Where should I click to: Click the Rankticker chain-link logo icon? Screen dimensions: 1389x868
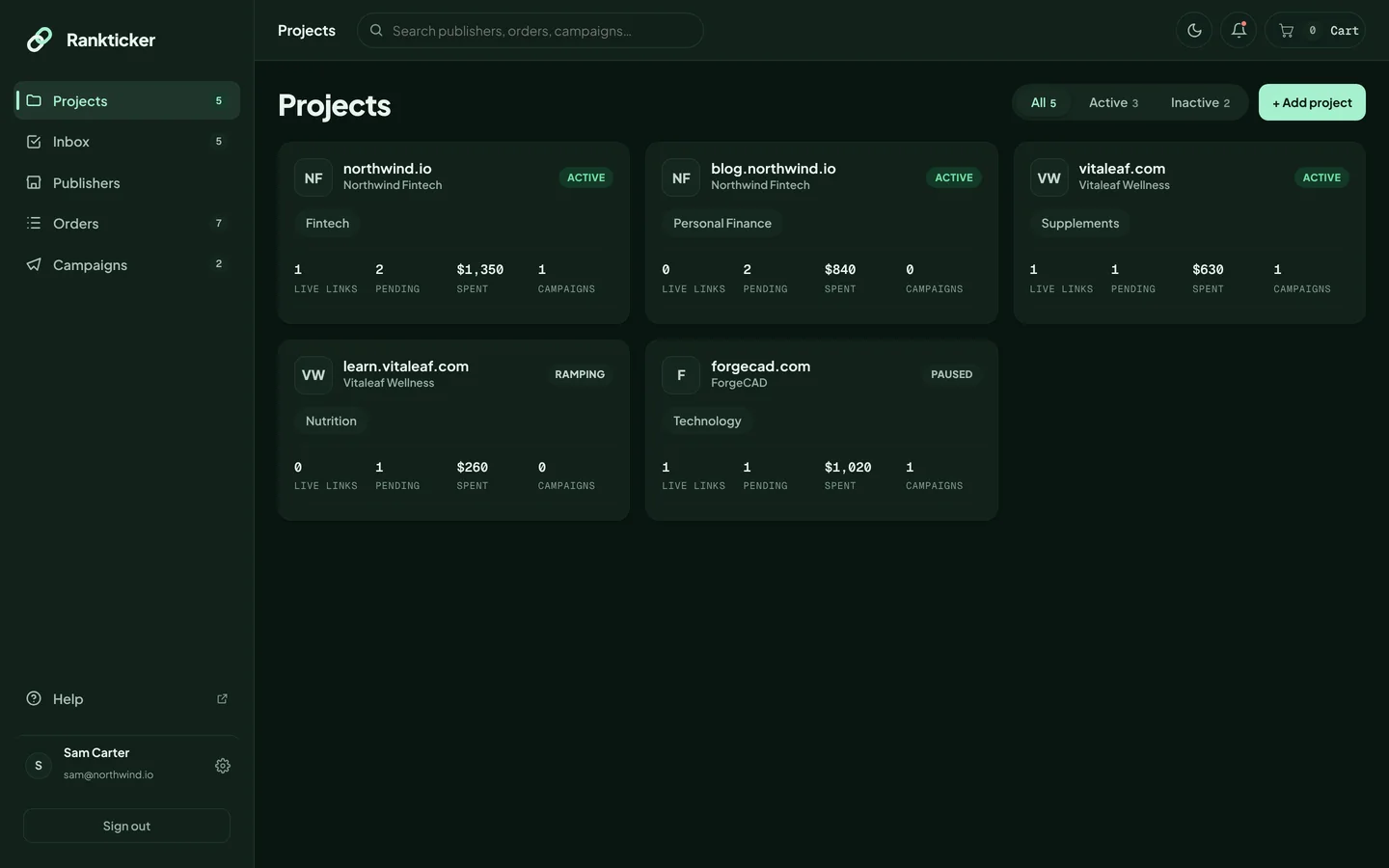(40, 40)
